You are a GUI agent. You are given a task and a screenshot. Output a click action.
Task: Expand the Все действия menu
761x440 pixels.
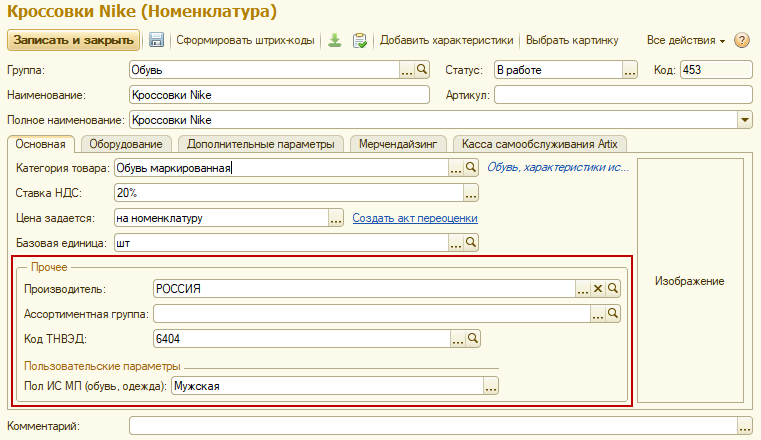coord(685,40)
